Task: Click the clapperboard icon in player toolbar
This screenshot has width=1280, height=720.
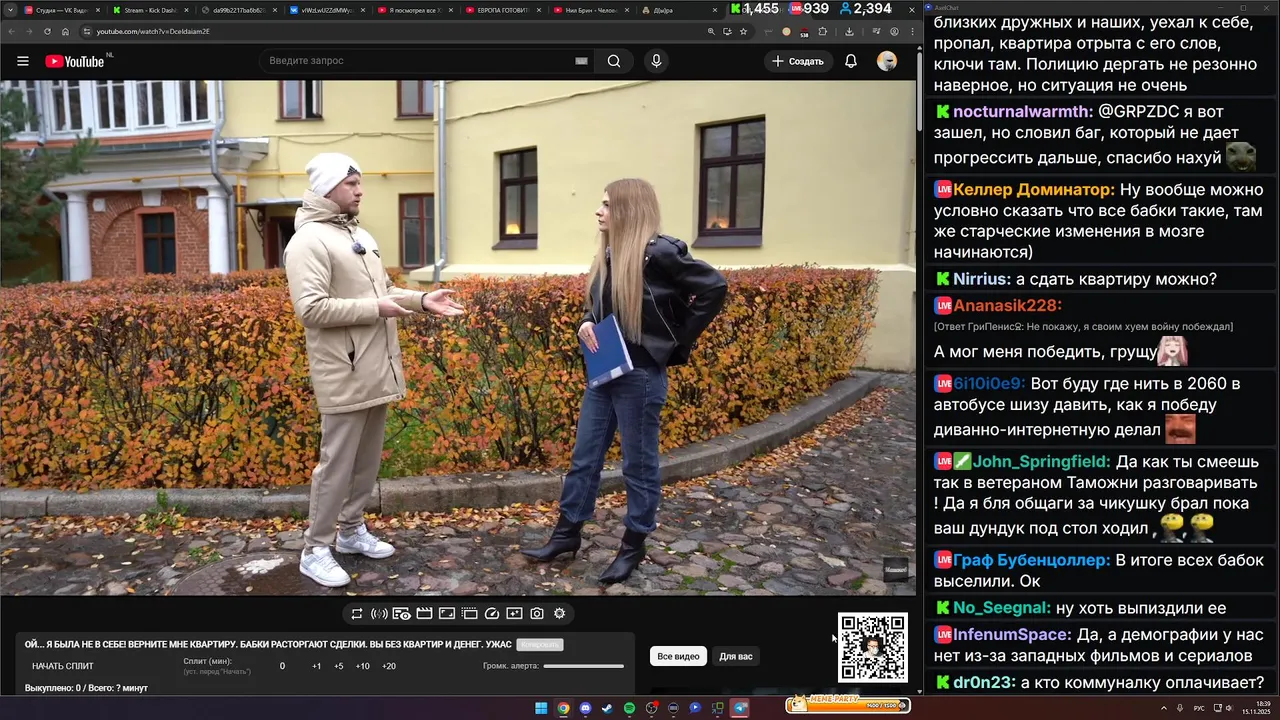Action: [424, 613]
